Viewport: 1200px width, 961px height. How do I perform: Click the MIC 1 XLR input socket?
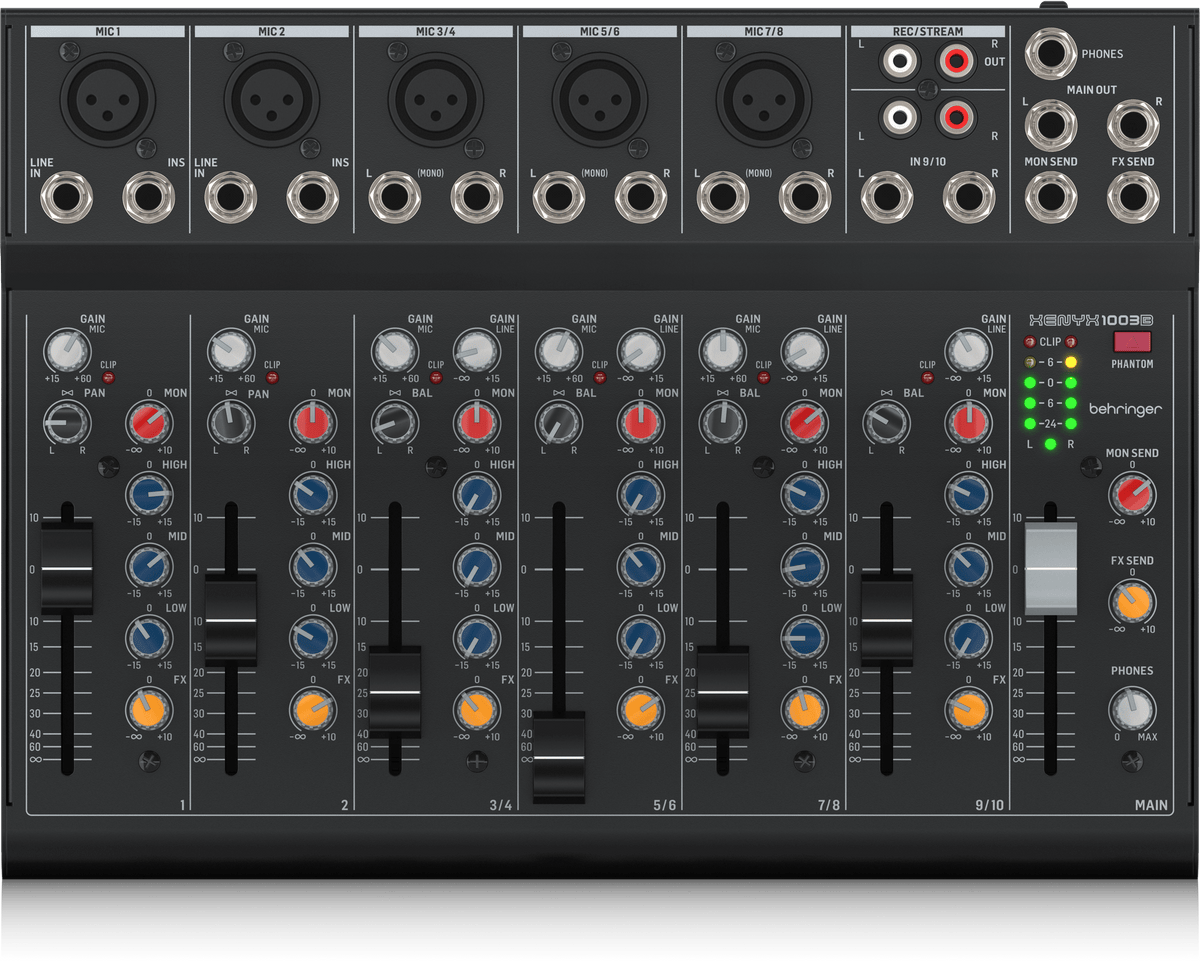107,98
